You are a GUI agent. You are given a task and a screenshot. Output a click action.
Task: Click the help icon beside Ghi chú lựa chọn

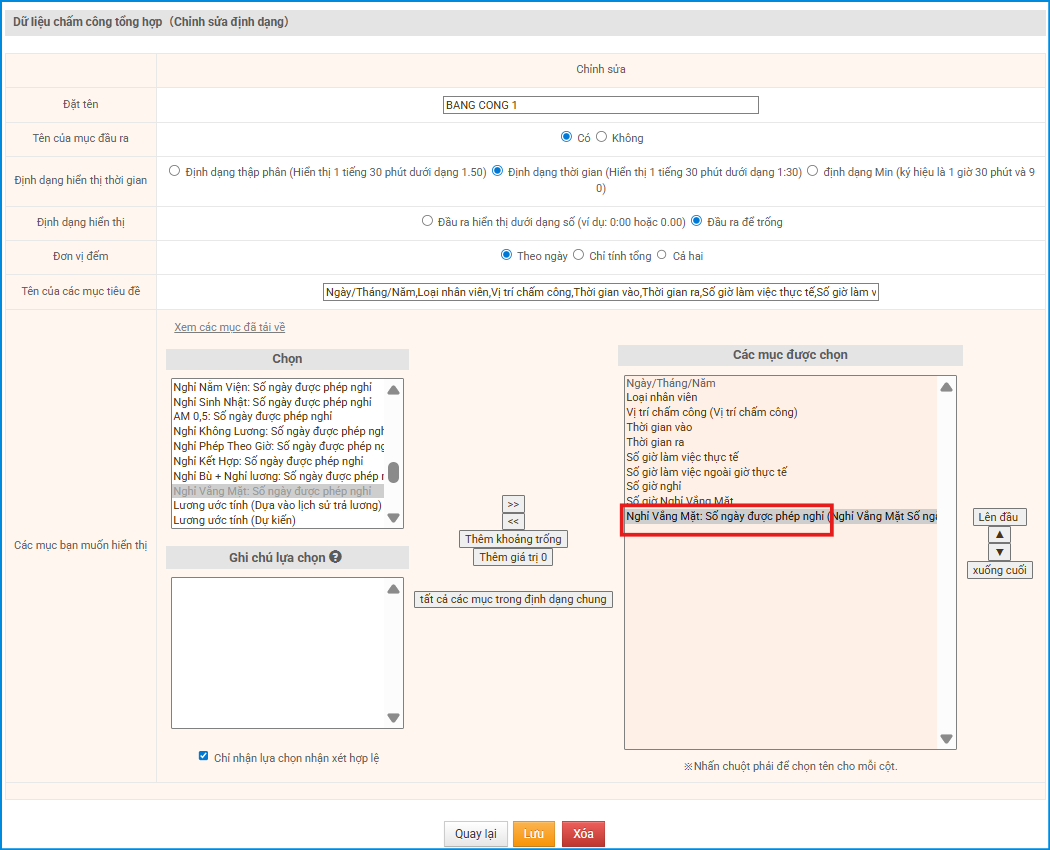pyautogui.click(x=336, y=557)
